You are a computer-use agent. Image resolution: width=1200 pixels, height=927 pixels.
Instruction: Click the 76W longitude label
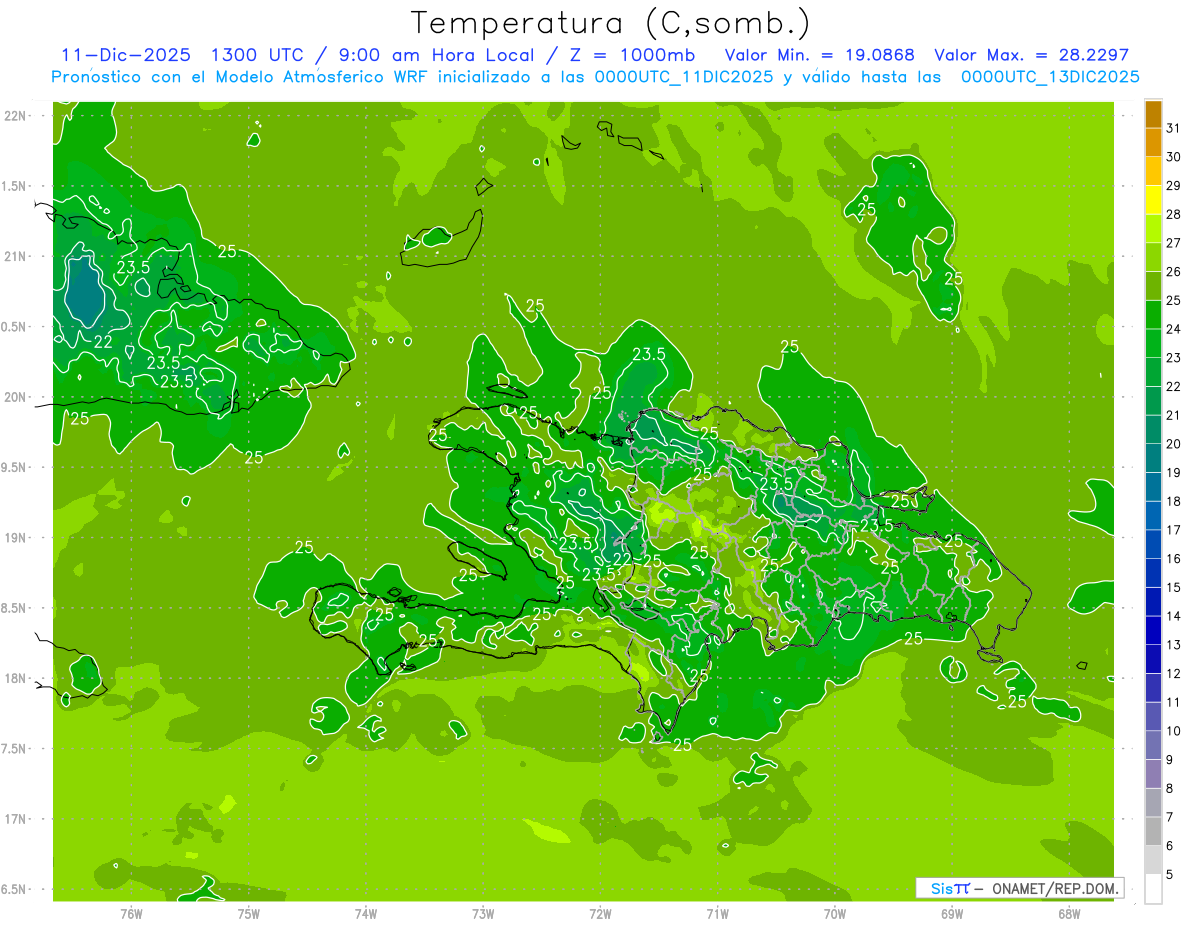coord(131,913)
